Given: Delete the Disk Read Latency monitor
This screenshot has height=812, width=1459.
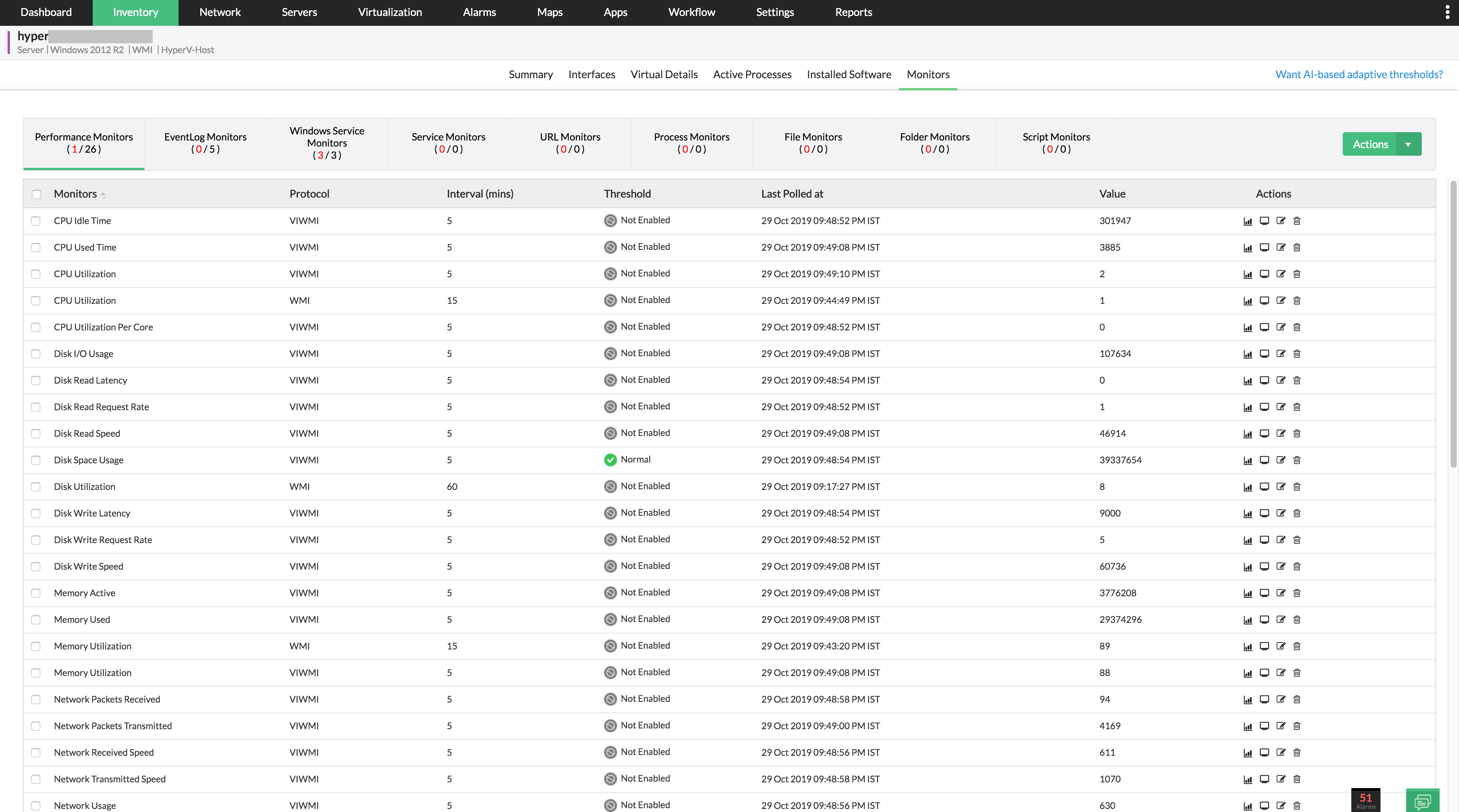Looking at the screenshot, I should coord(1297,380).
